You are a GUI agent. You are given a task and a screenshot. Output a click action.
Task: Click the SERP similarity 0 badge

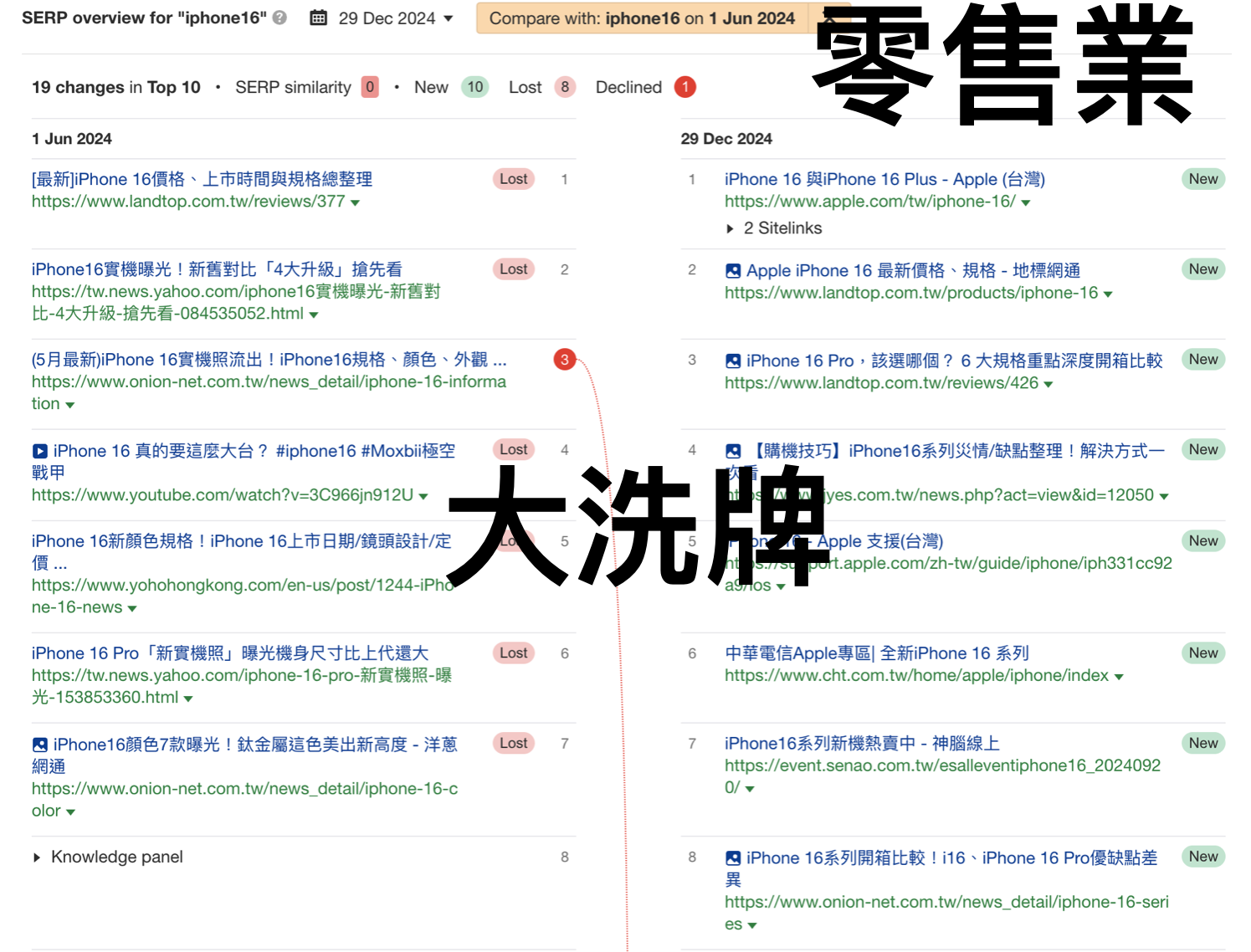pos(370,87)
